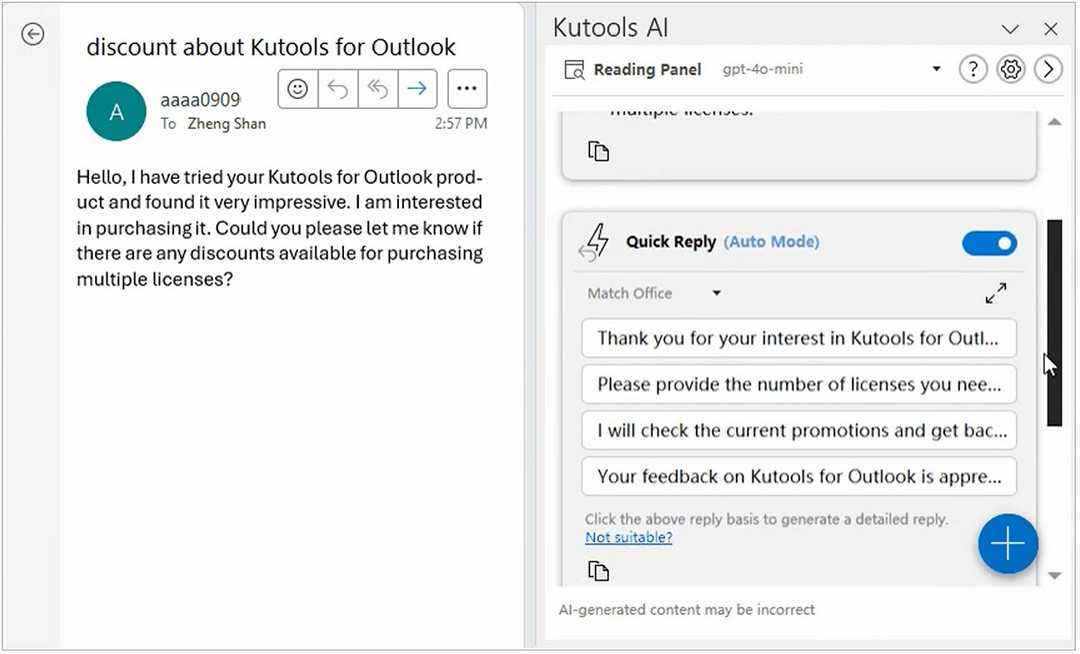Screen dimensions: 1080x654
Task: Collapse the Kutools AI panel chevron
Action: pyautogui.click(x=1010, y=29)
